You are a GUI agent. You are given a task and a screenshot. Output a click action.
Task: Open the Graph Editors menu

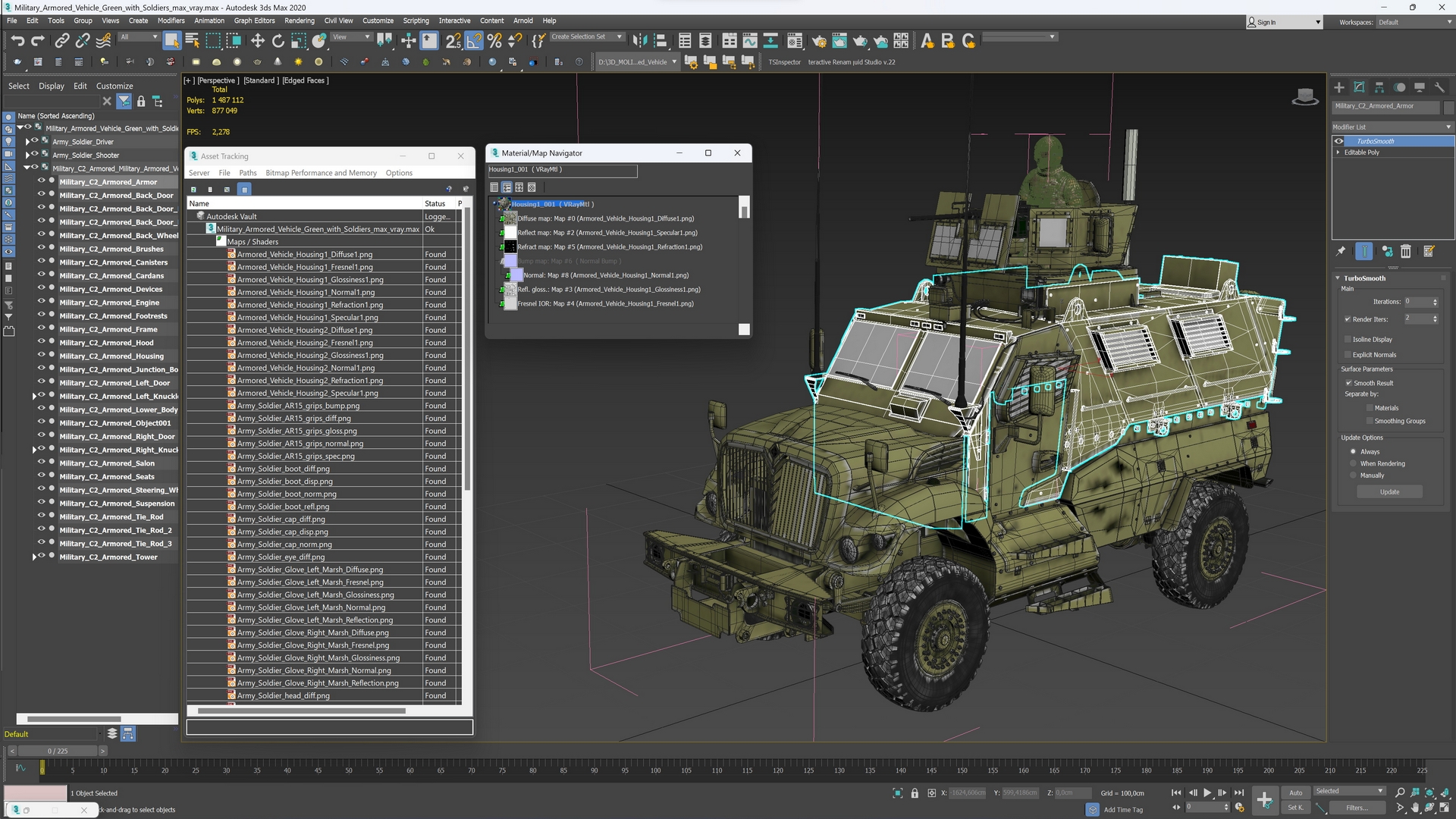(x=254, y=20)
